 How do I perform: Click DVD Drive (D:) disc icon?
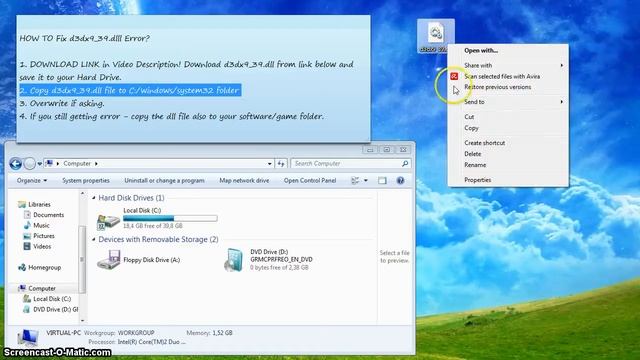[x=233, y=260]
